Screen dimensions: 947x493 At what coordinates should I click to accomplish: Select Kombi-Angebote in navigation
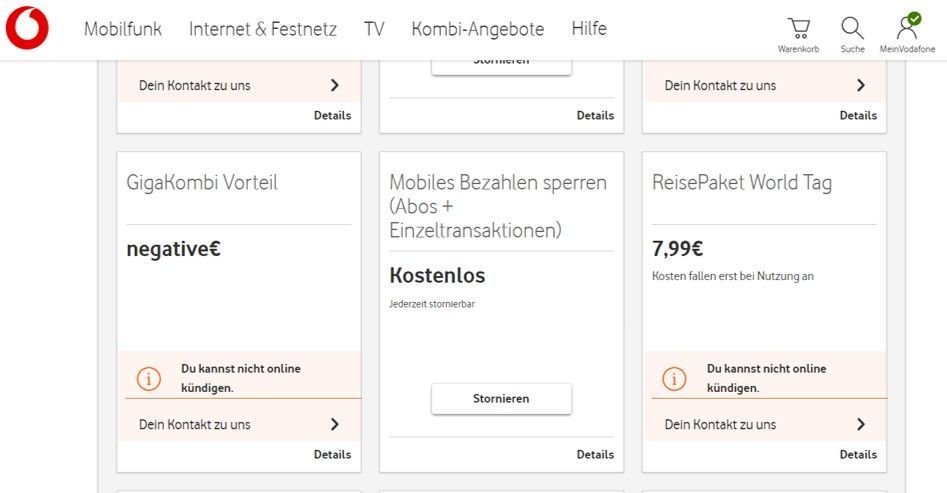[478, 29]
